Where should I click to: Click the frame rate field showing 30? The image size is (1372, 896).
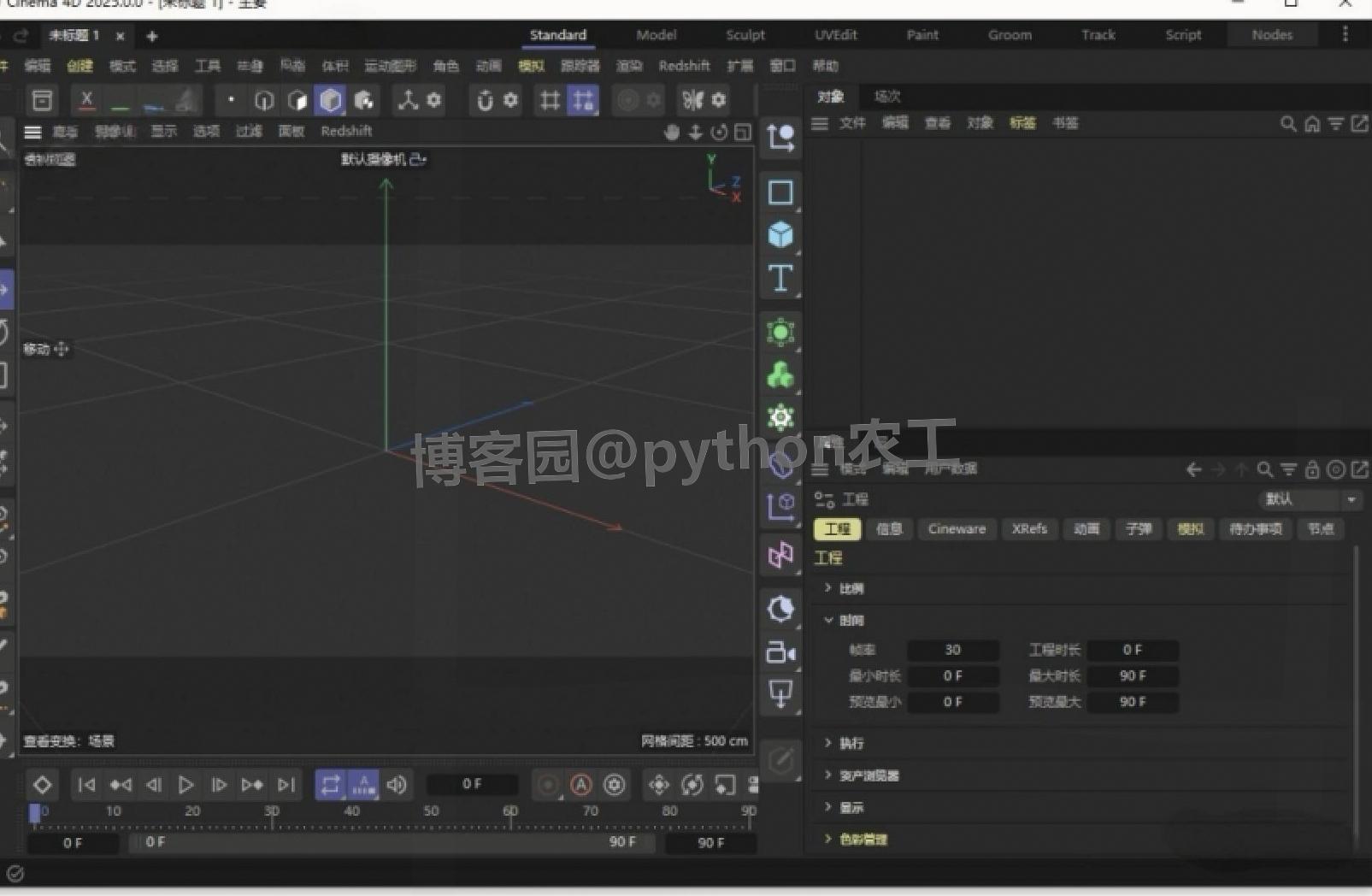tap(953, 649)
